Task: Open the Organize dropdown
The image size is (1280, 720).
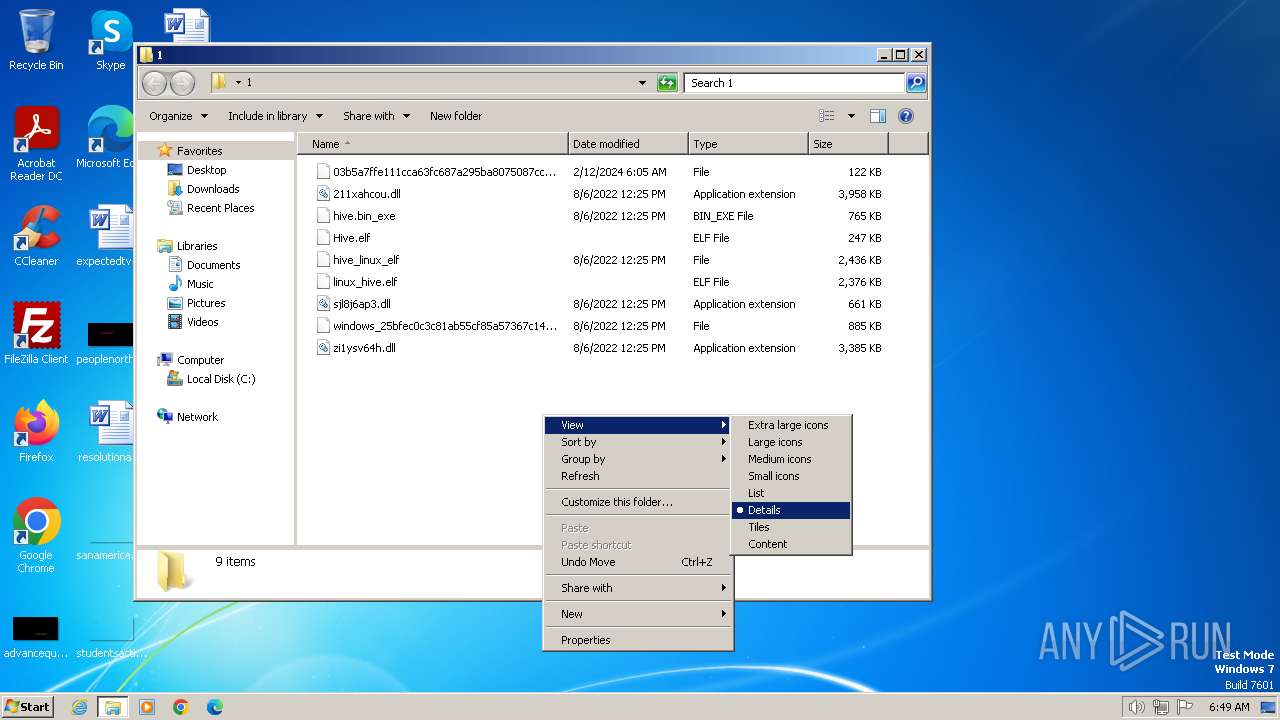Action: tap(178, 116)
